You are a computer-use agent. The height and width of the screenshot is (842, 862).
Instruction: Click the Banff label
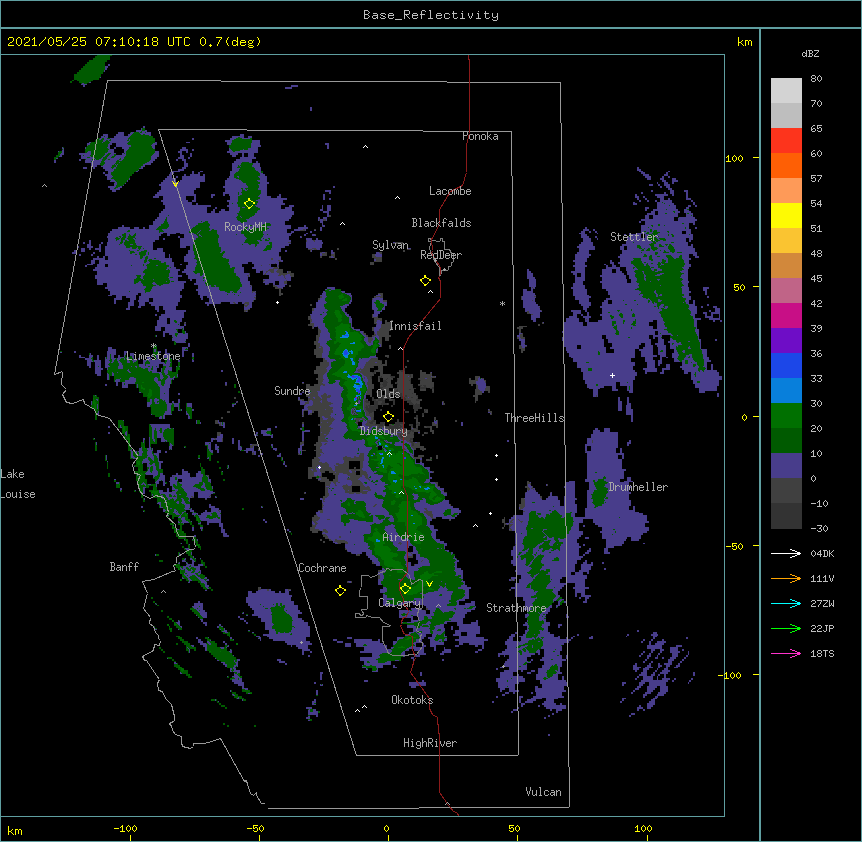[x=124, y=567]
